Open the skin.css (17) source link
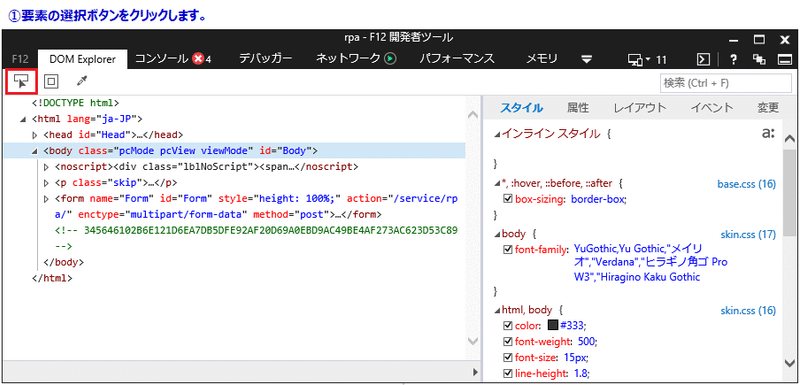This screenshot has height=385, width=800. 748,235
